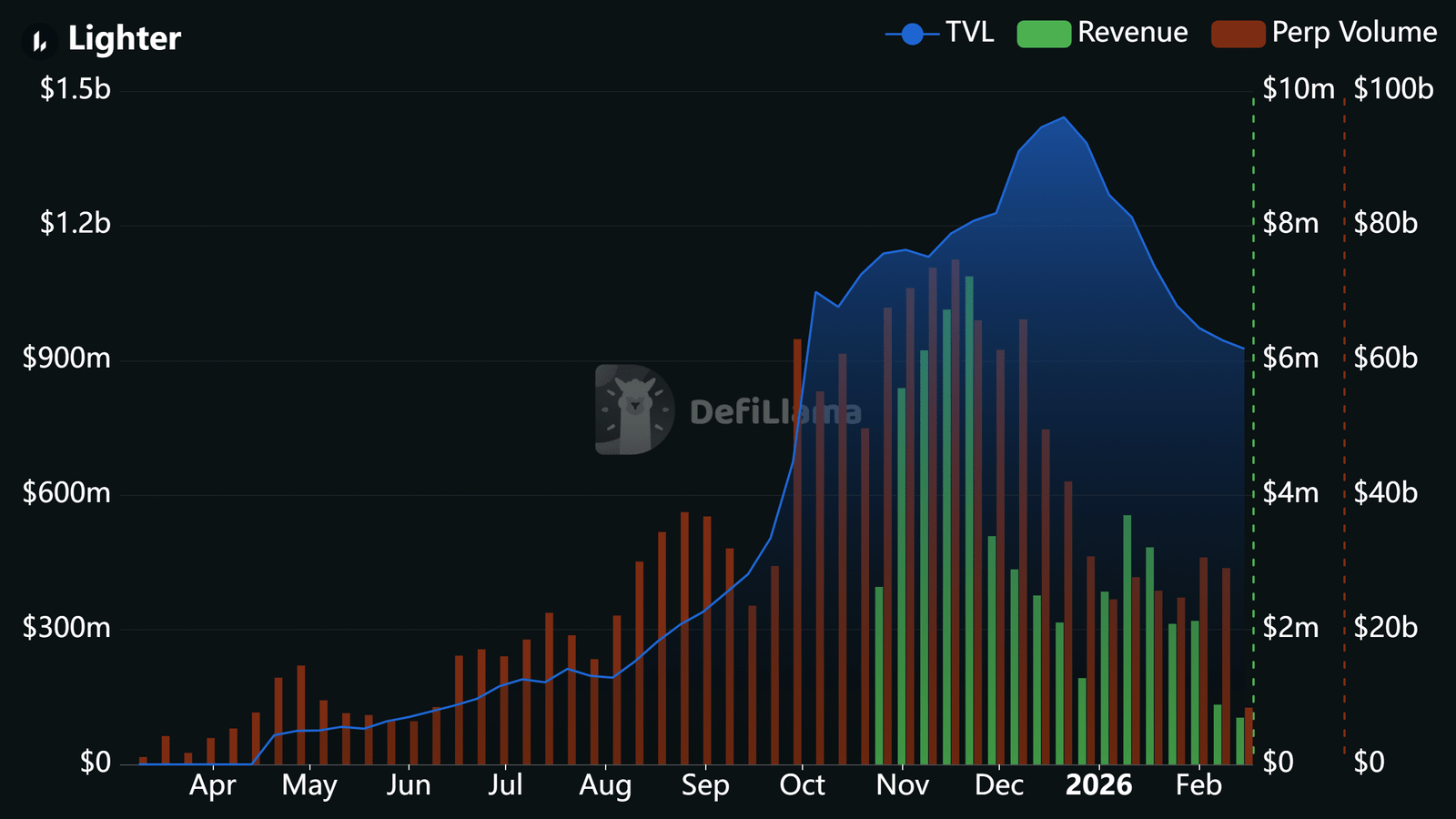This screenshot has width=1456, height=819.
Task: Select the 2026 label on x-axis
Action: tap(1098, 785)
